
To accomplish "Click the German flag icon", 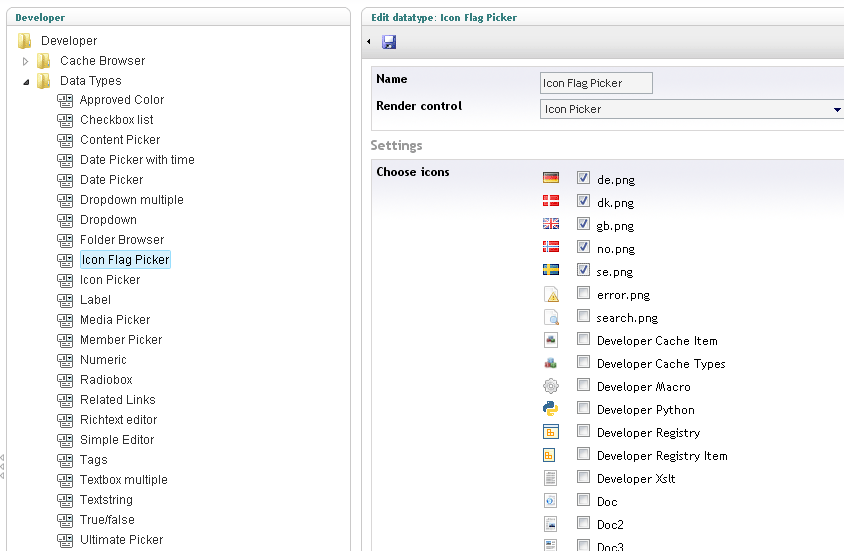I will coord(551,178).
